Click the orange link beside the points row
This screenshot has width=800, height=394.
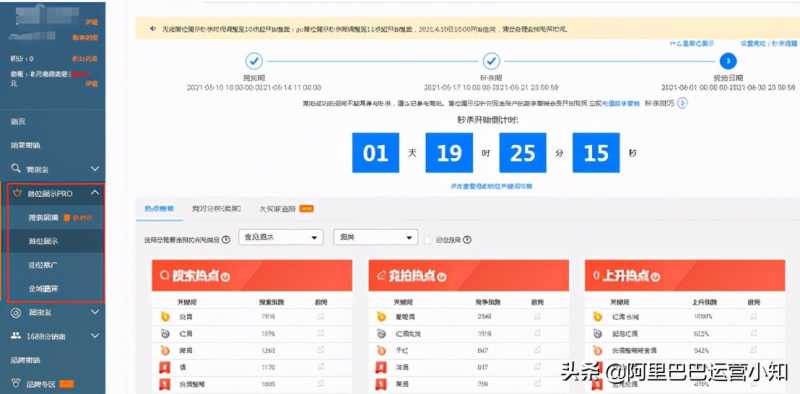tap(85, 59)
